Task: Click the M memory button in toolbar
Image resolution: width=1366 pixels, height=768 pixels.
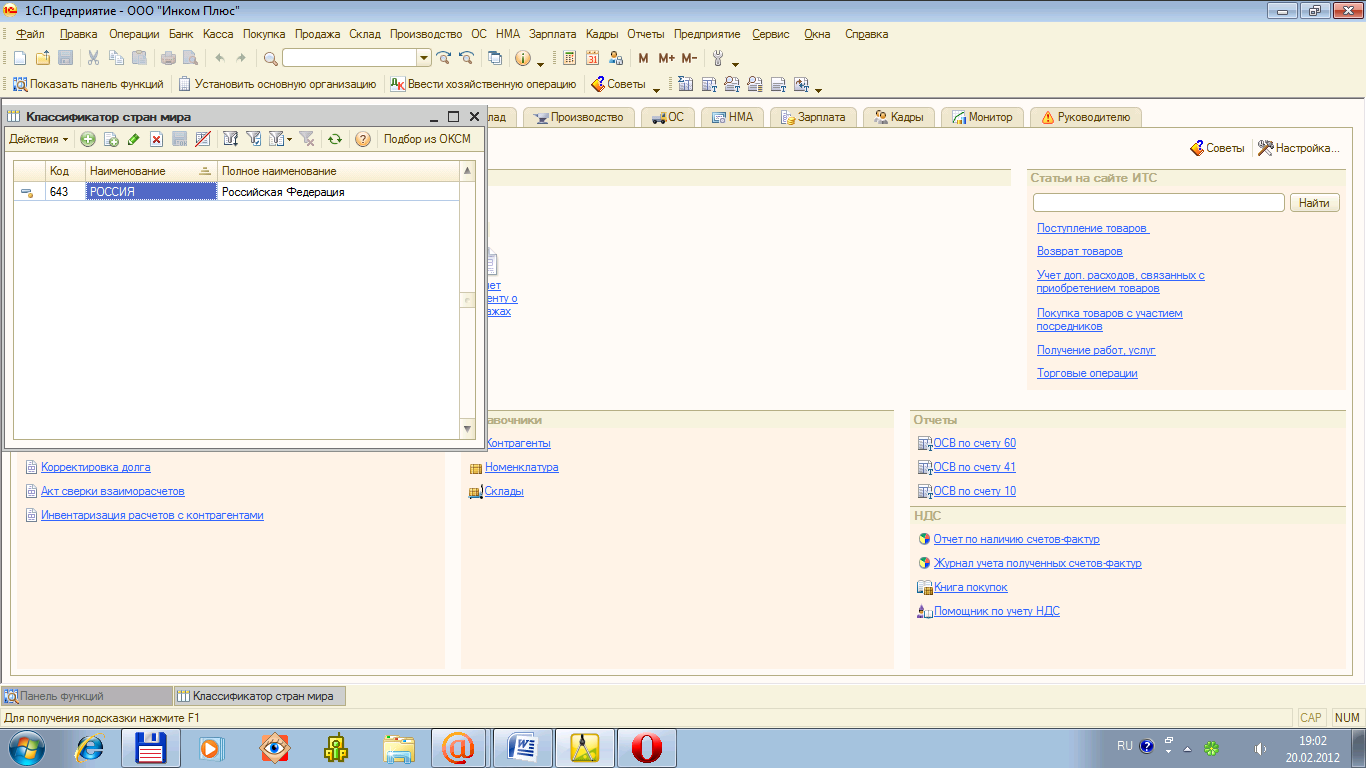Action: coord(643,58)
